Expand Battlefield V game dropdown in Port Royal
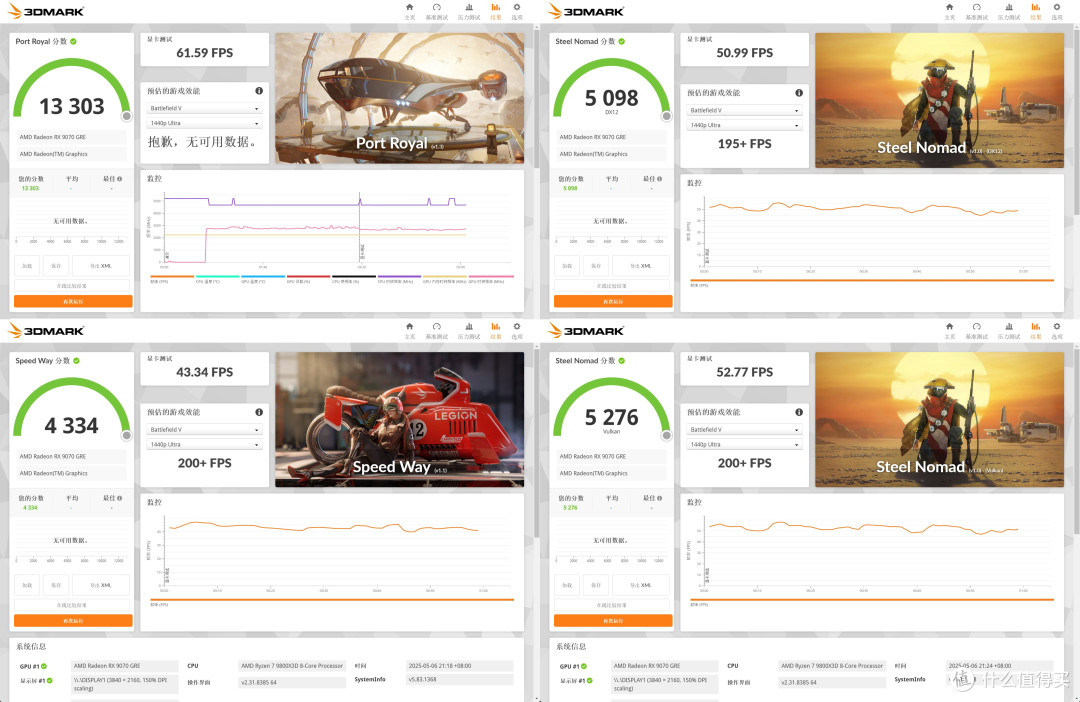Screen dimensions: 1080x702 point(205,108)
